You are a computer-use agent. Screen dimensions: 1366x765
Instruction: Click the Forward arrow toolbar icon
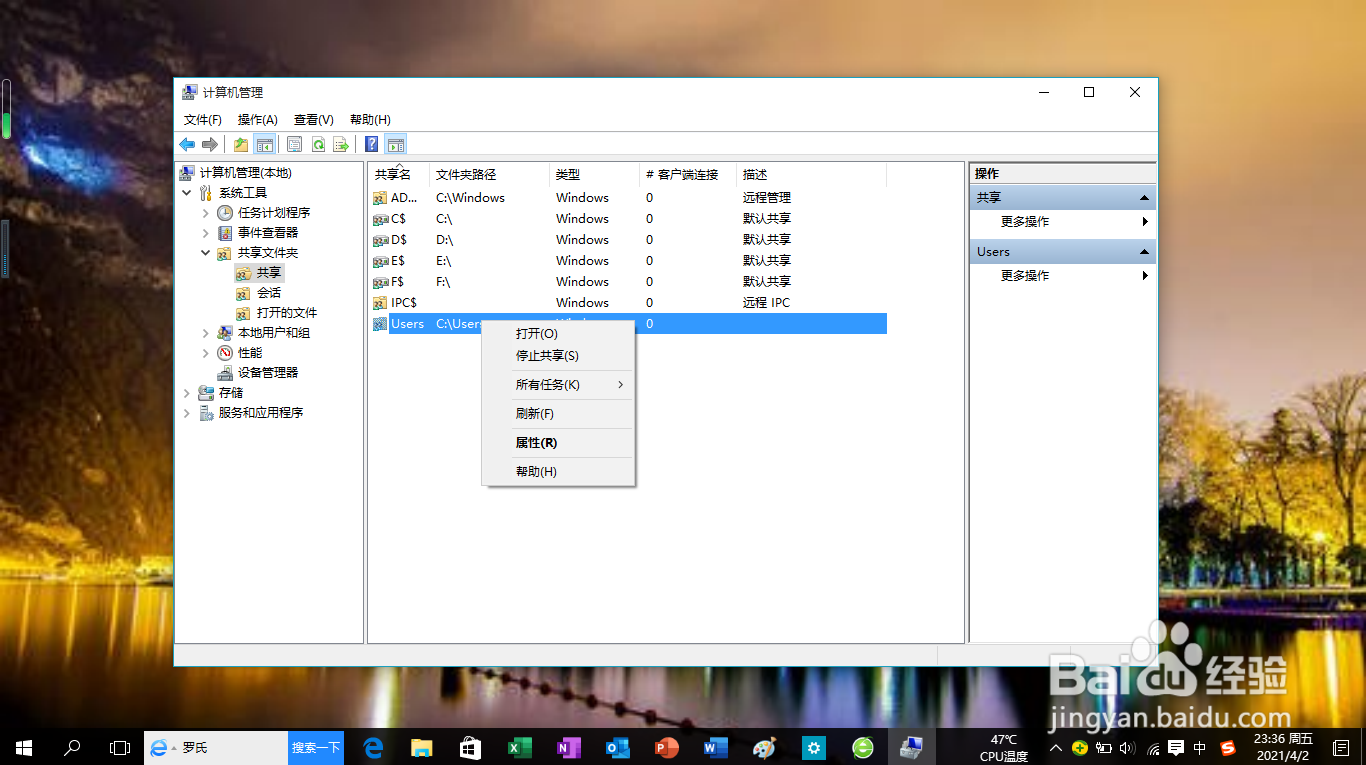(x=210, y=144)
